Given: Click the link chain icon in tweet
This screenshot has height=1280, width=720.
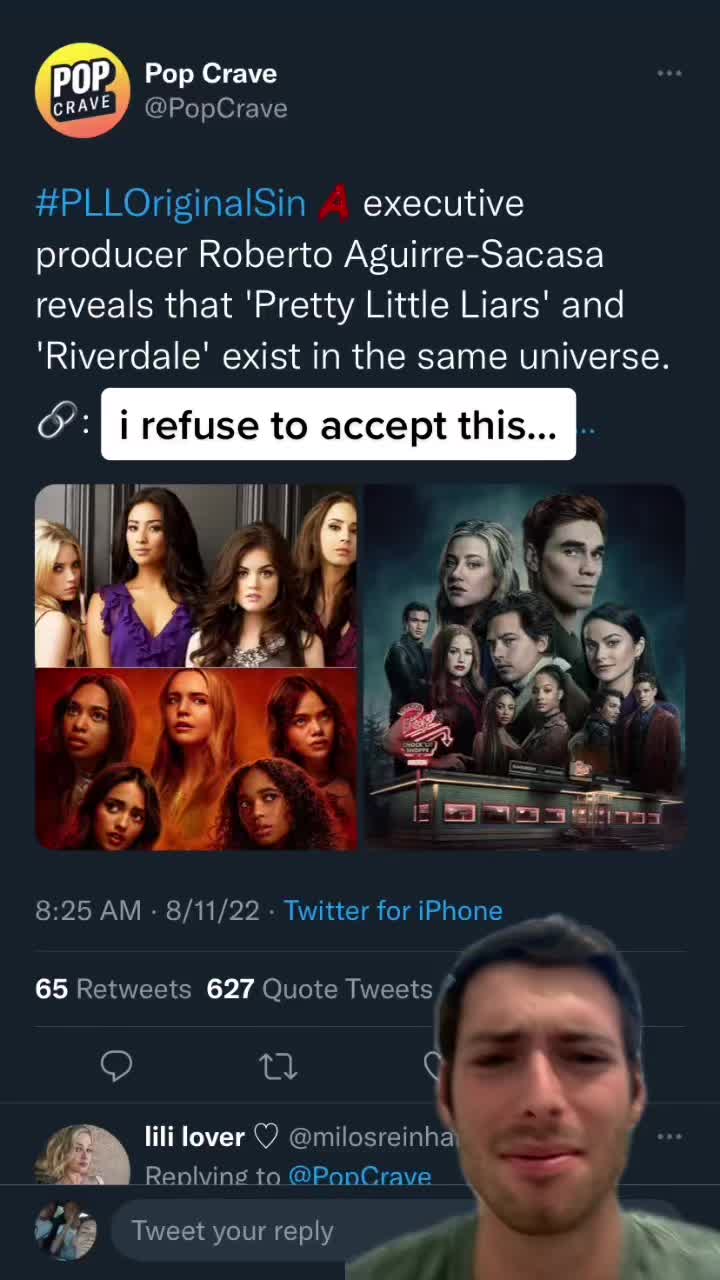Looking at the screenshot, I should [52, 424].
